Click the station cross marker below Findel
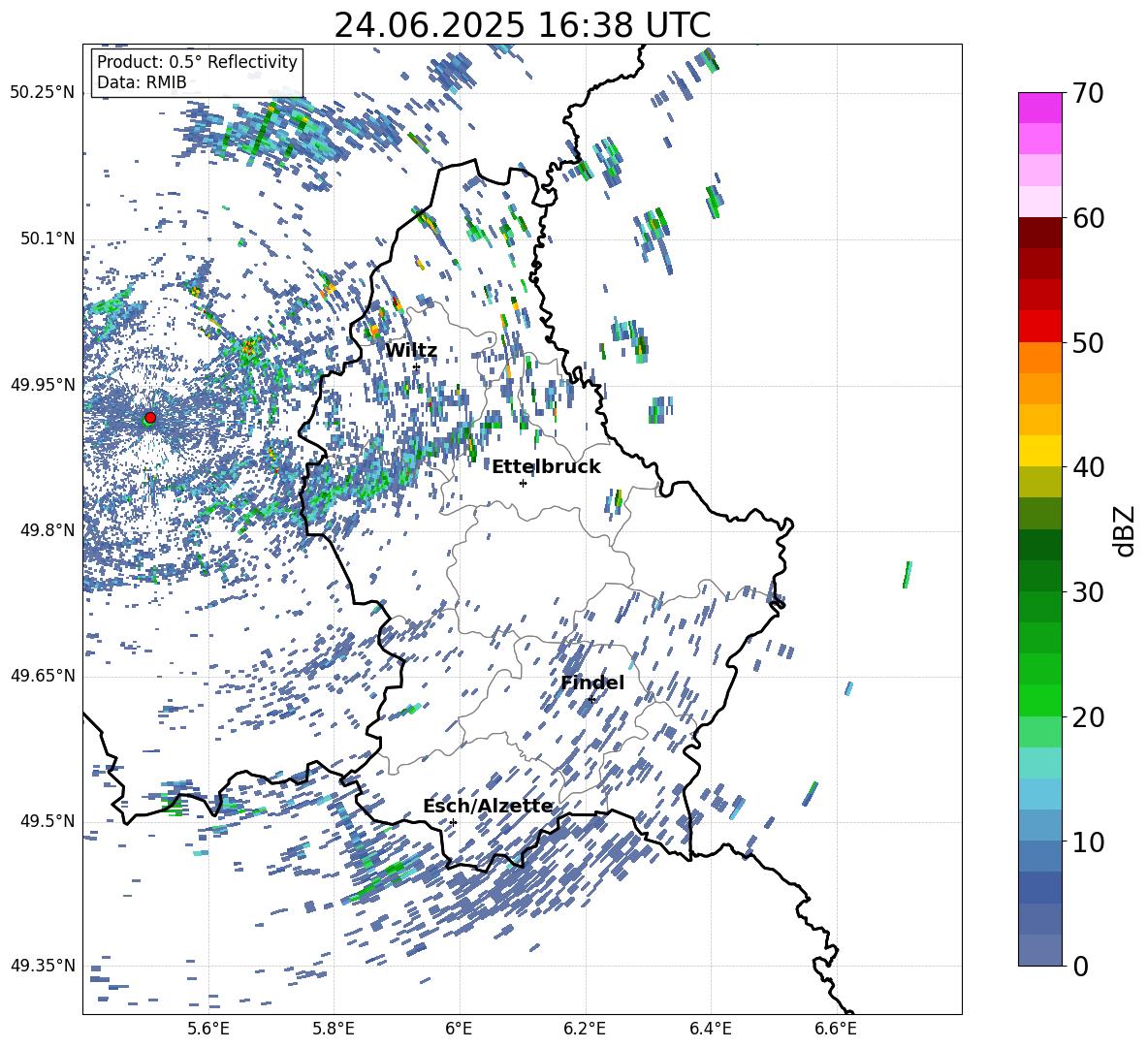The height and width of the screenshot is (1048, 1148). pos(590,700)
